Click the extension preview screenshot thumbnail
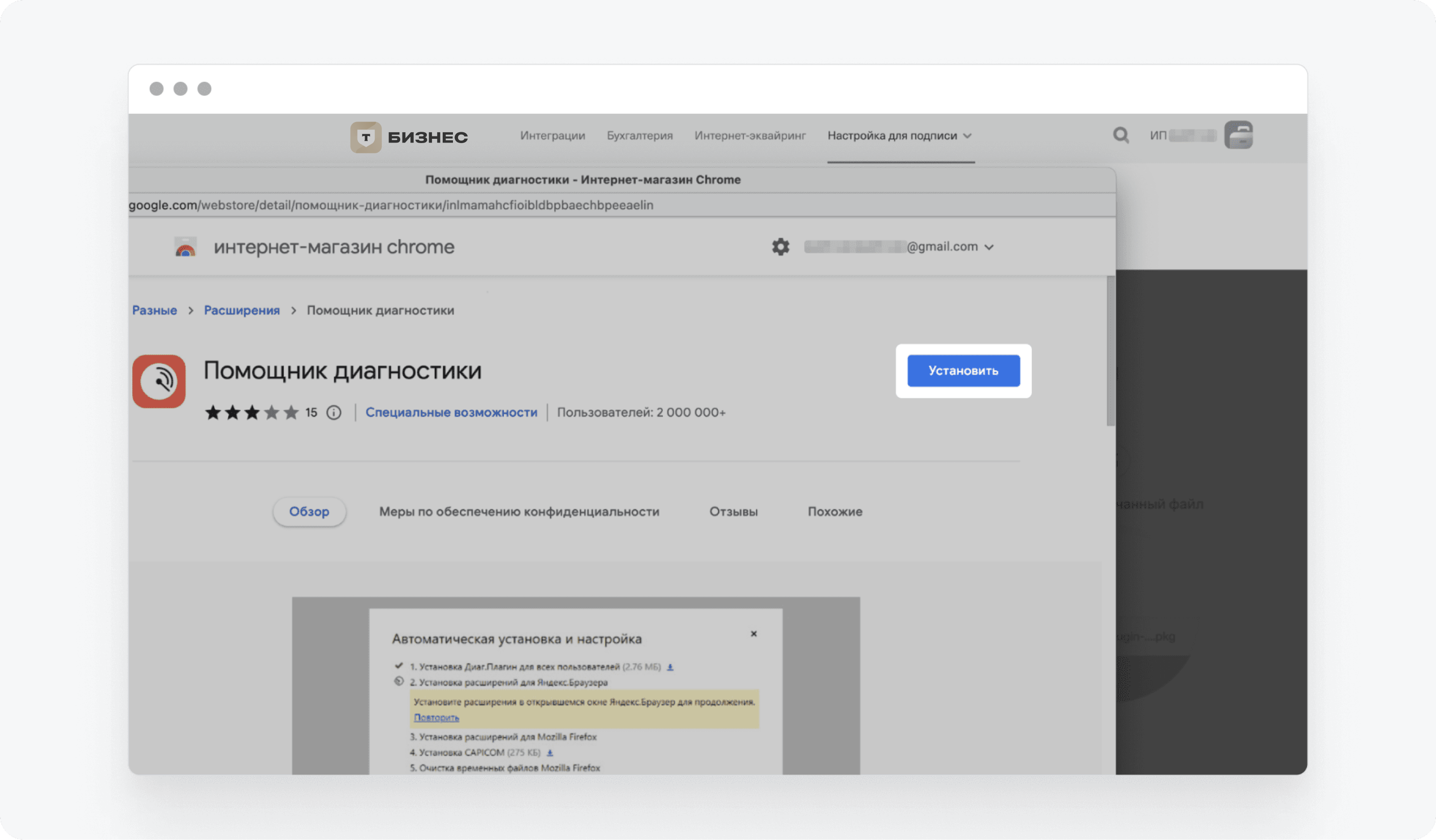This screenshot has height=840, width=1436. (x=575, y=686)
